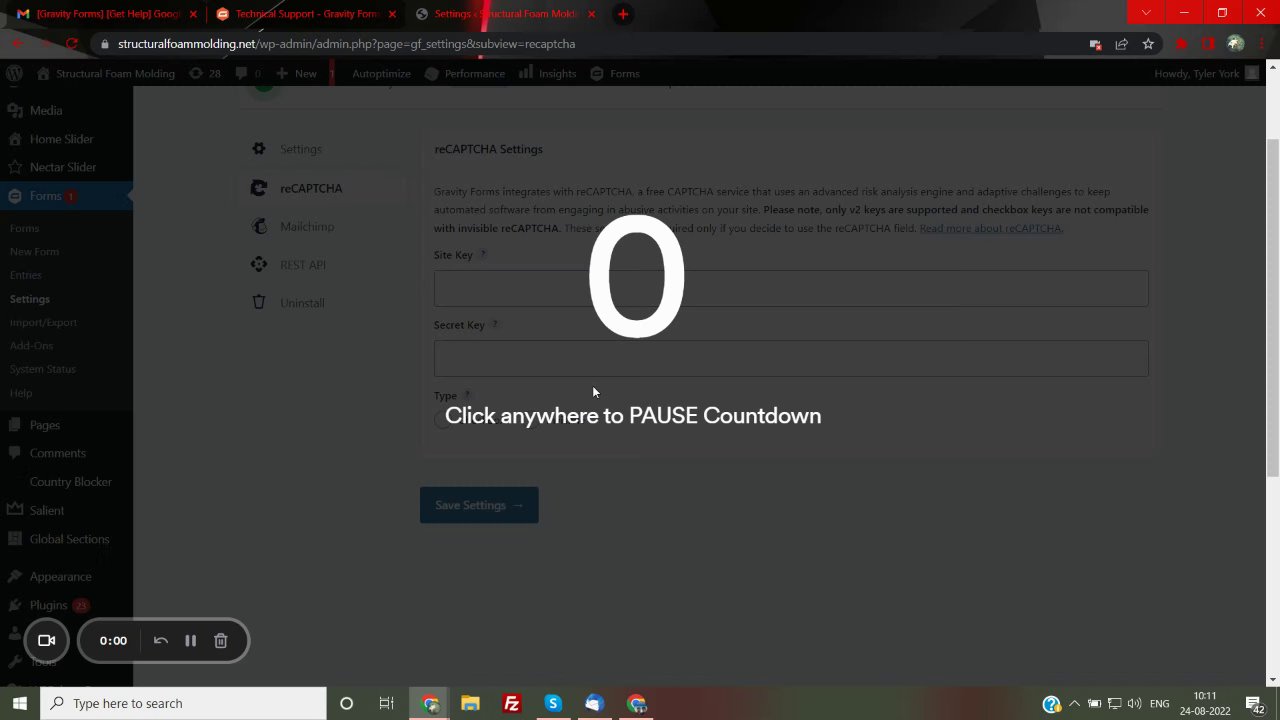Open the Chrome profile avatar

click(x=1235, y=44)
